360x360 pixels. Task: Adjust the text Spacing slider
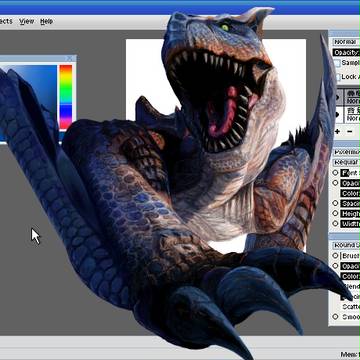click(x=350, y=204)
